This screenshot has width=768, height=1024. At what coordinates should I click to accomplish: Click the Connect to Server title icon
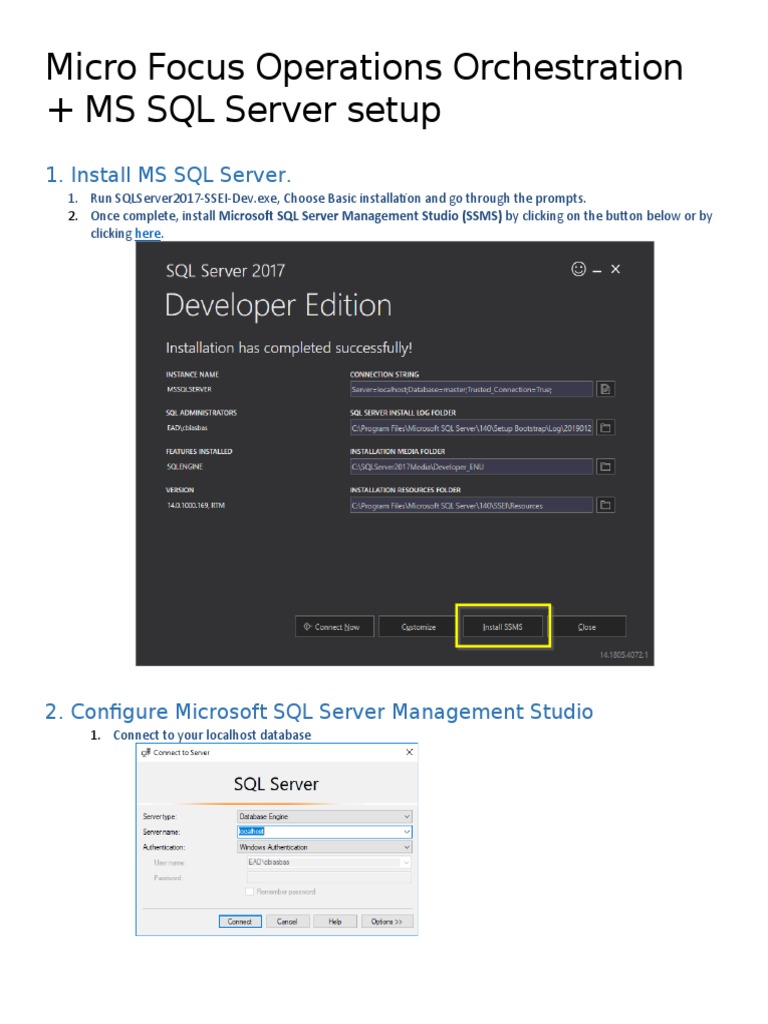click(x=146, y=752)
